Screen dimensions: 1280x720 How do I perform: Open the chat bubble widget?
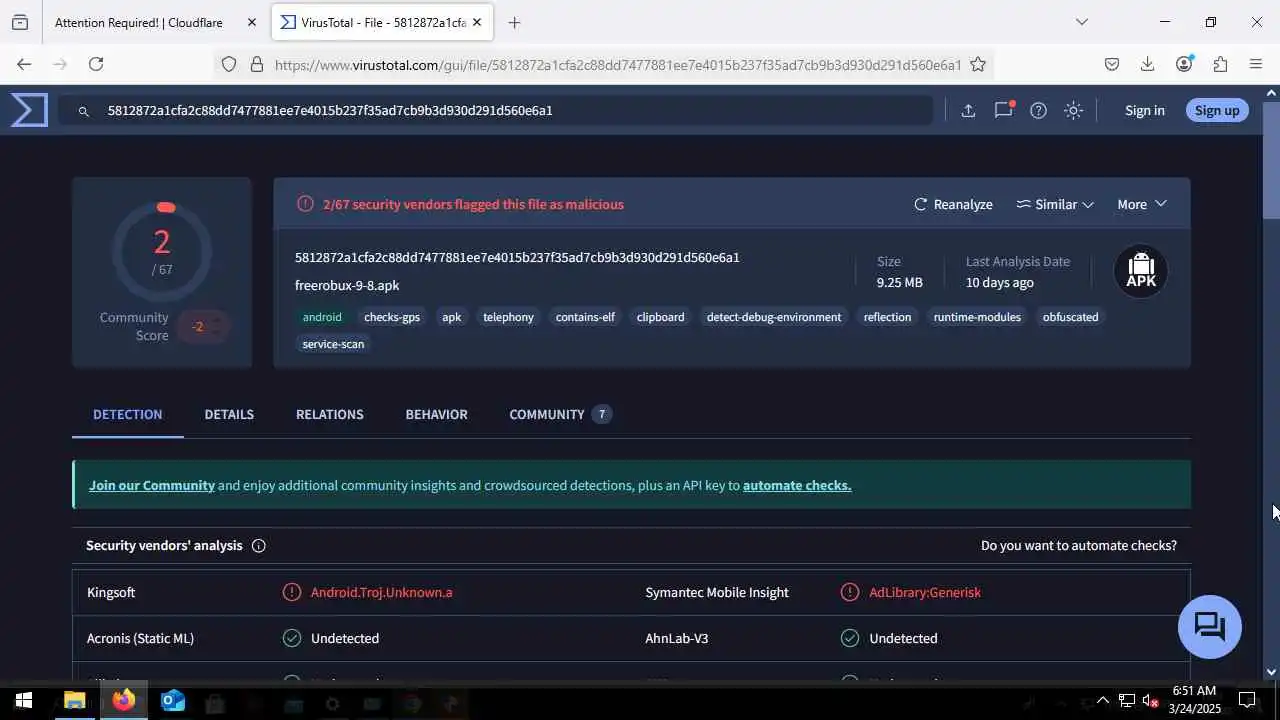coord(1210,627)
